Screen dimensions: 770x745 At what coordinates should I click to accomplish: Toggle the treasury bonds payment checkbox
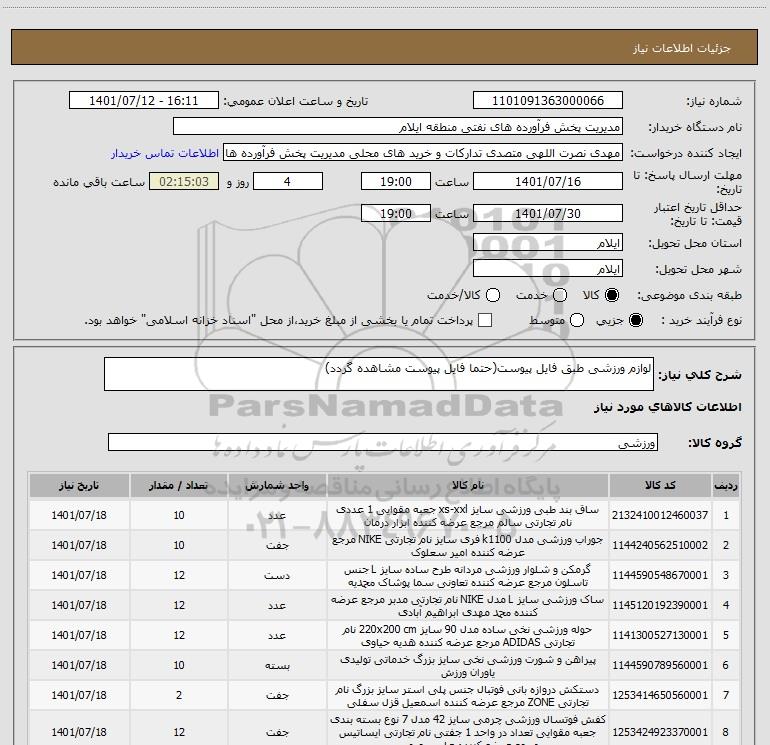(485, 320)
